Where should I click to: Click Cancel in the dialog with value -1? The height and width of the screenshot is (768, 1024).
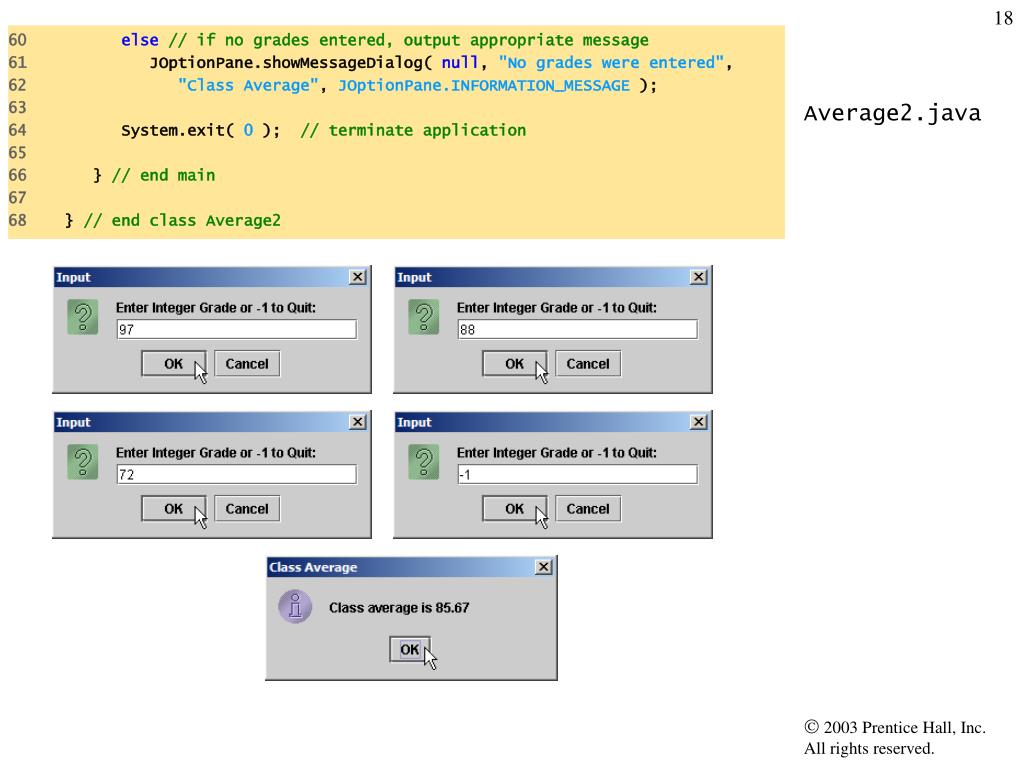pyautogui.click(x=588, y=509)
